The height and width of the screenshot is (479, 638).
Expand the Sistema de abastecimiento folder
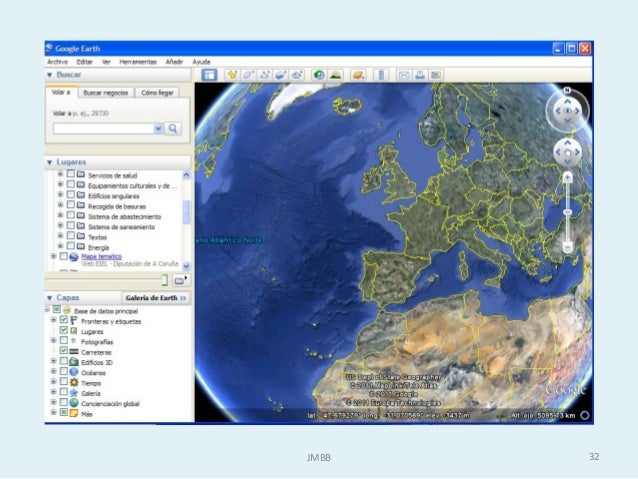(61, 215)
